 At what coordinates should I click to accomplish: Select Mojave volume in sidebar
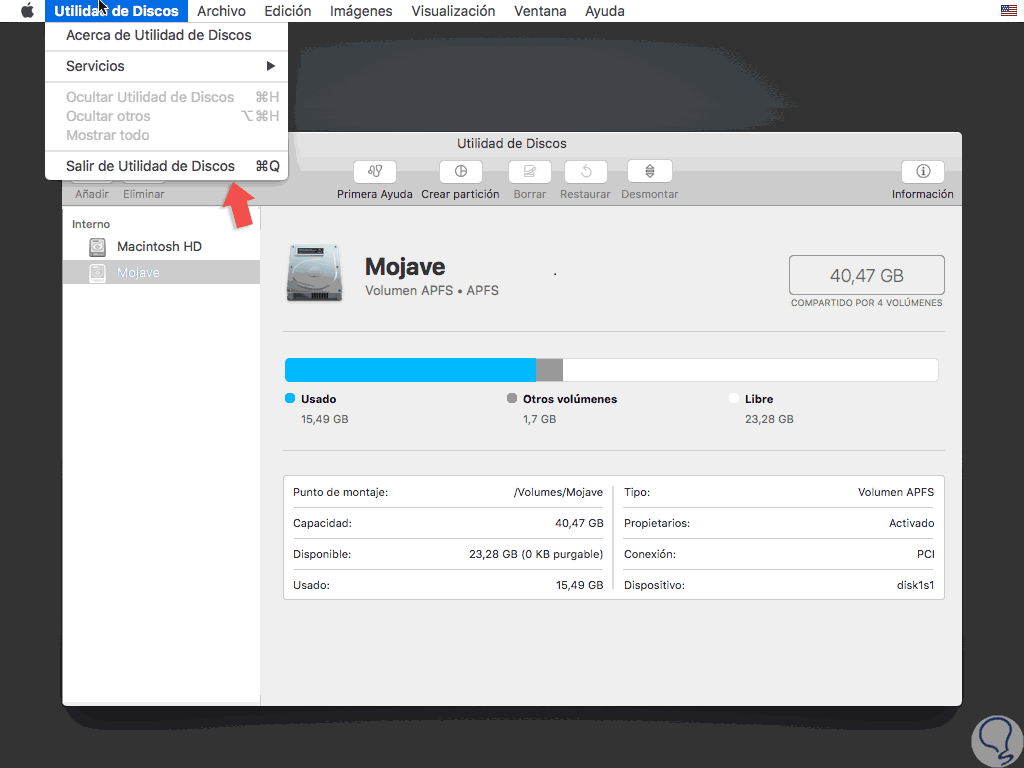(161, 272)
